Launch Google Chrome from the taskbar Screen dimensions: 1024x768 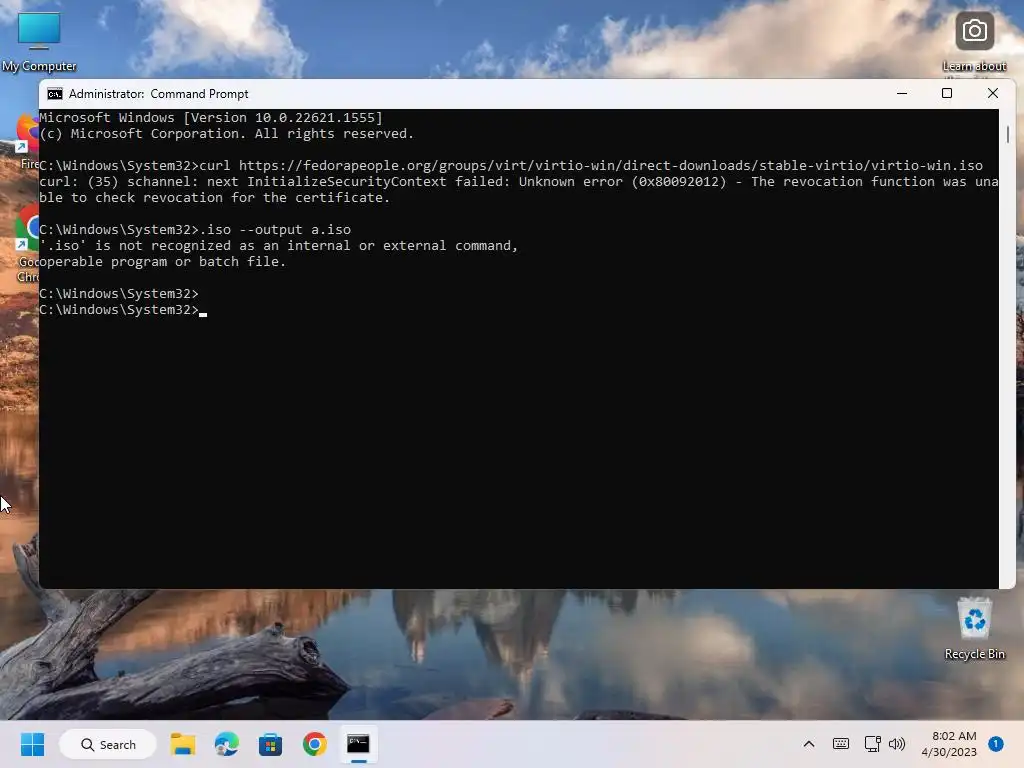(x=314, y=744)
